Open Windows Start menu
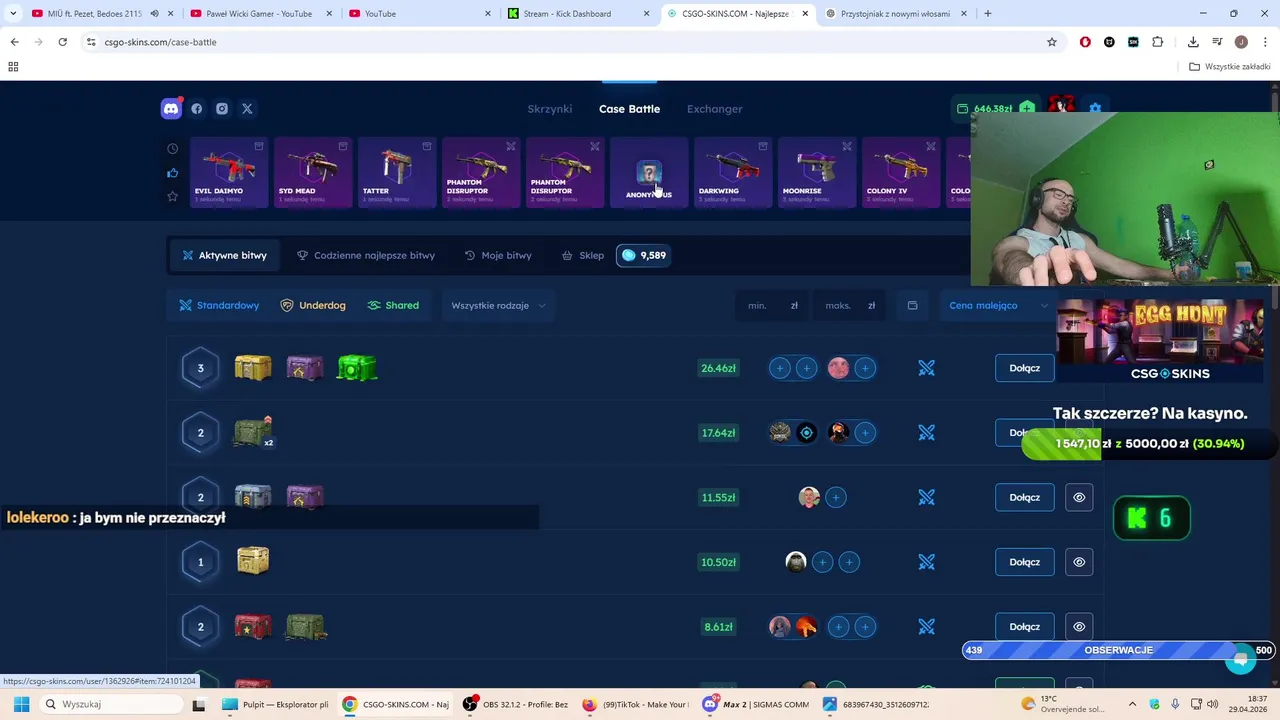 pyautogui.click(x=21, y=704)
